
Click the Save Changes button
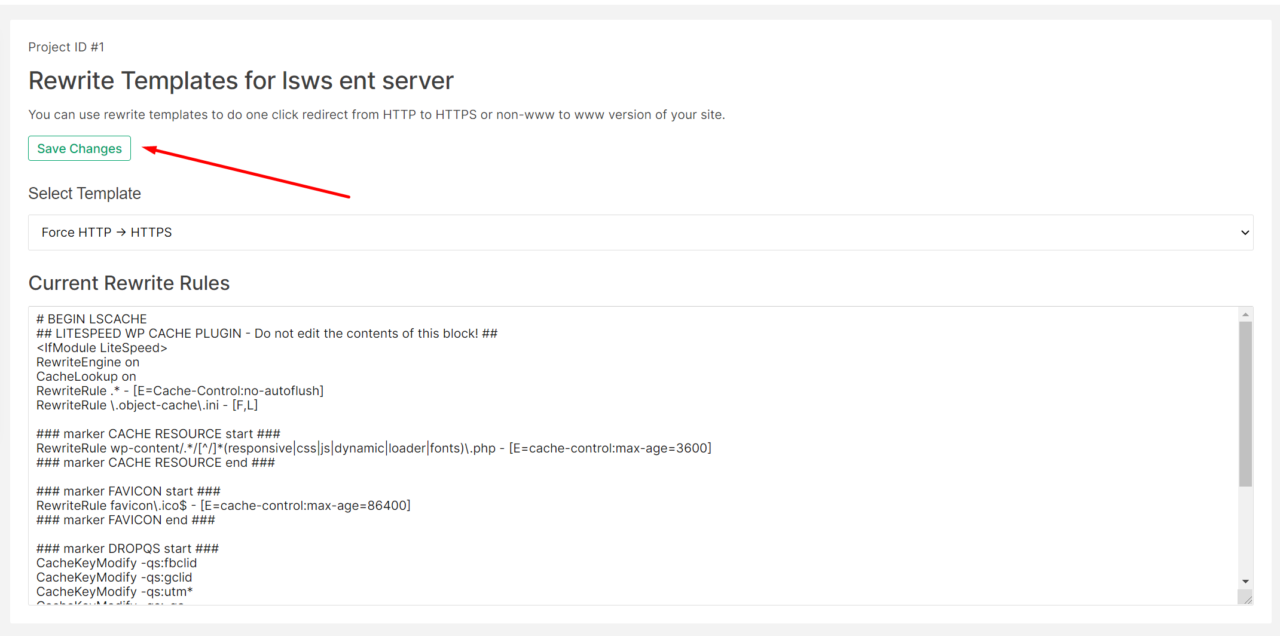click(79, 148)
